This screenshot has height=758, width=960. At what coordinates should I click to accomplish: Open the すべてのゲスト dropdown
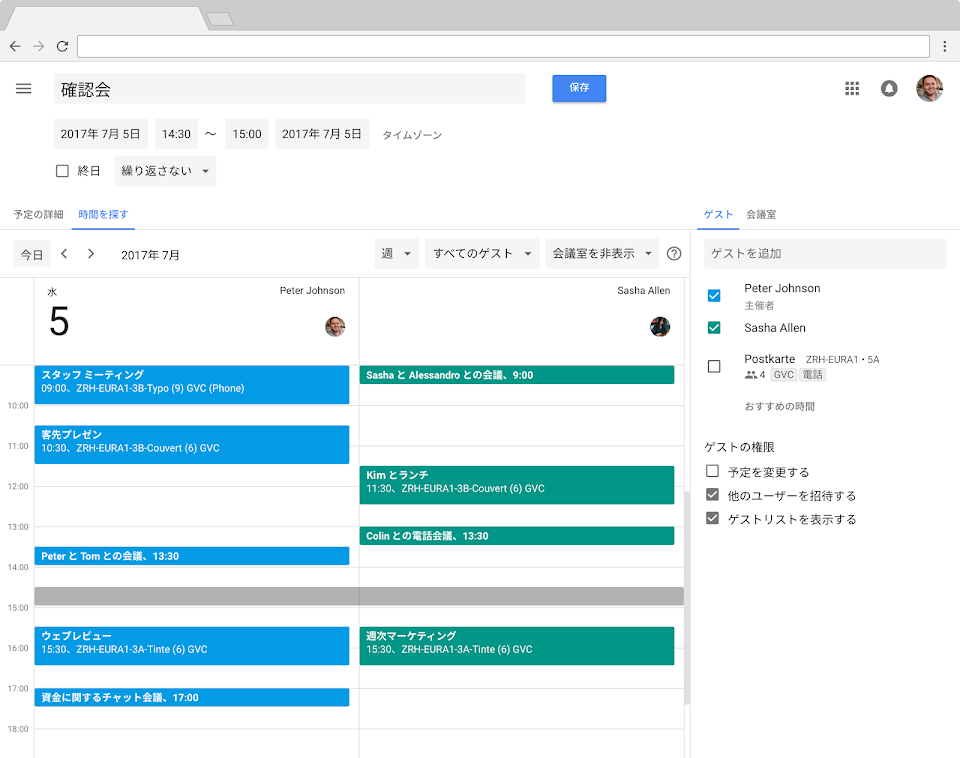(x=482, y=253)
